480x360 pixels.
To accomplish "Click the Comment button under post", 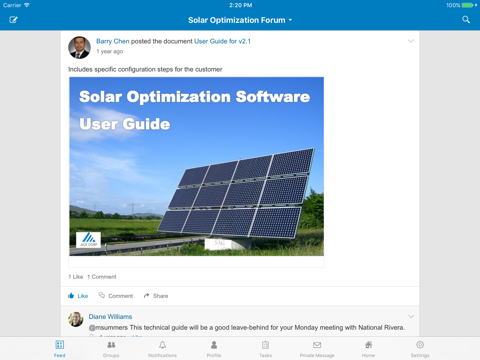I will pos(116,296).
